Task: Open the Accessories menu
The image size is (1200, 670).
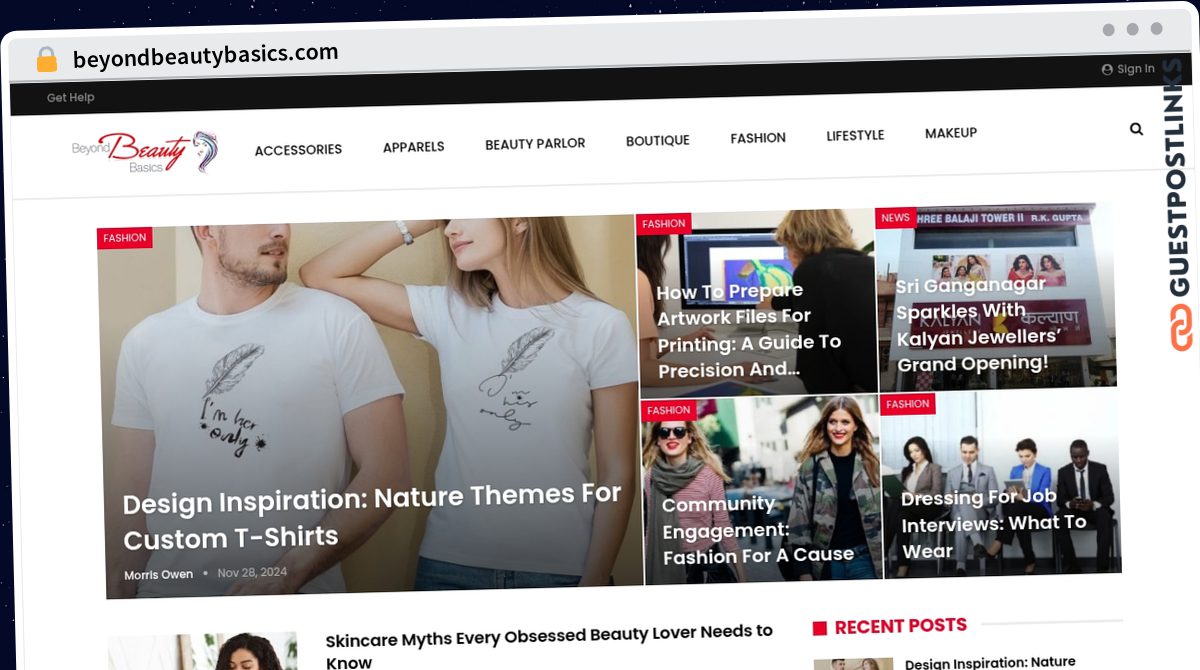Action: coord(298,150)
